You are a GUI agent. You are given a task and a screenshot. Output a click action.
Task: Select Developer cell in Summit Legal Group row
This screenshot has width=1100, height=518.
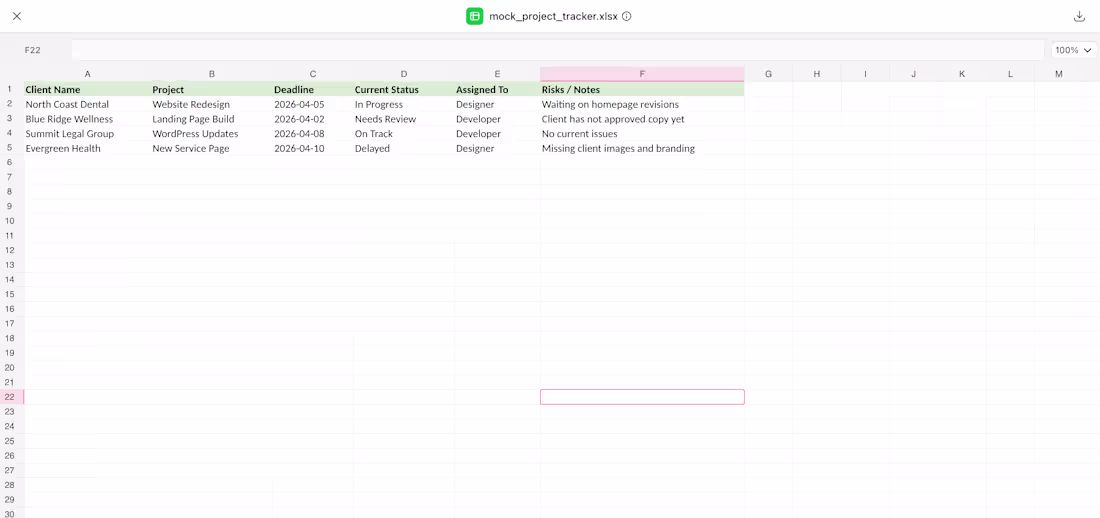(x=497, y=133)
